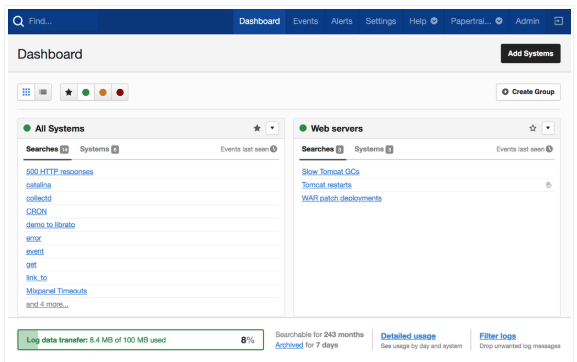Open the Settings nav tab
The width and height of the screenshot is (577, 362).
381,21
